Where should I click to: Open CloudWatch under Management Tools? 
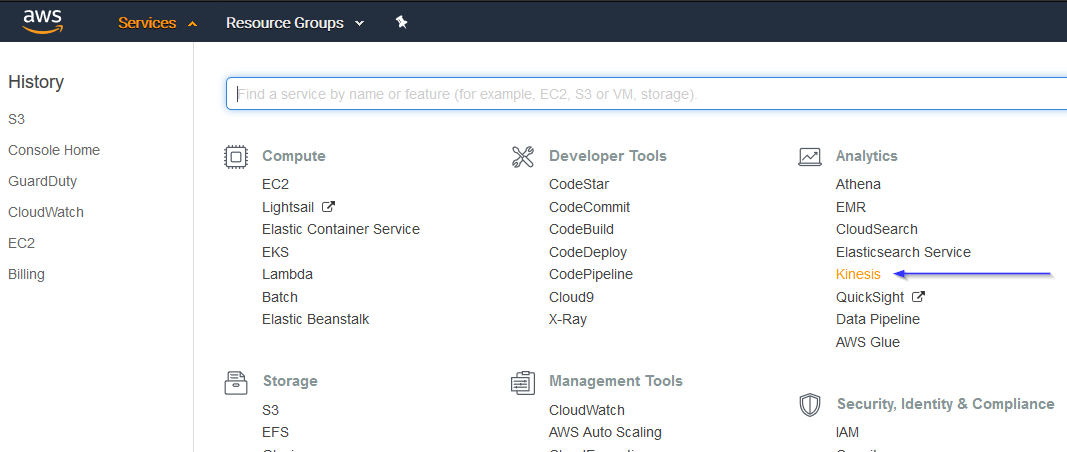point(587,410)
